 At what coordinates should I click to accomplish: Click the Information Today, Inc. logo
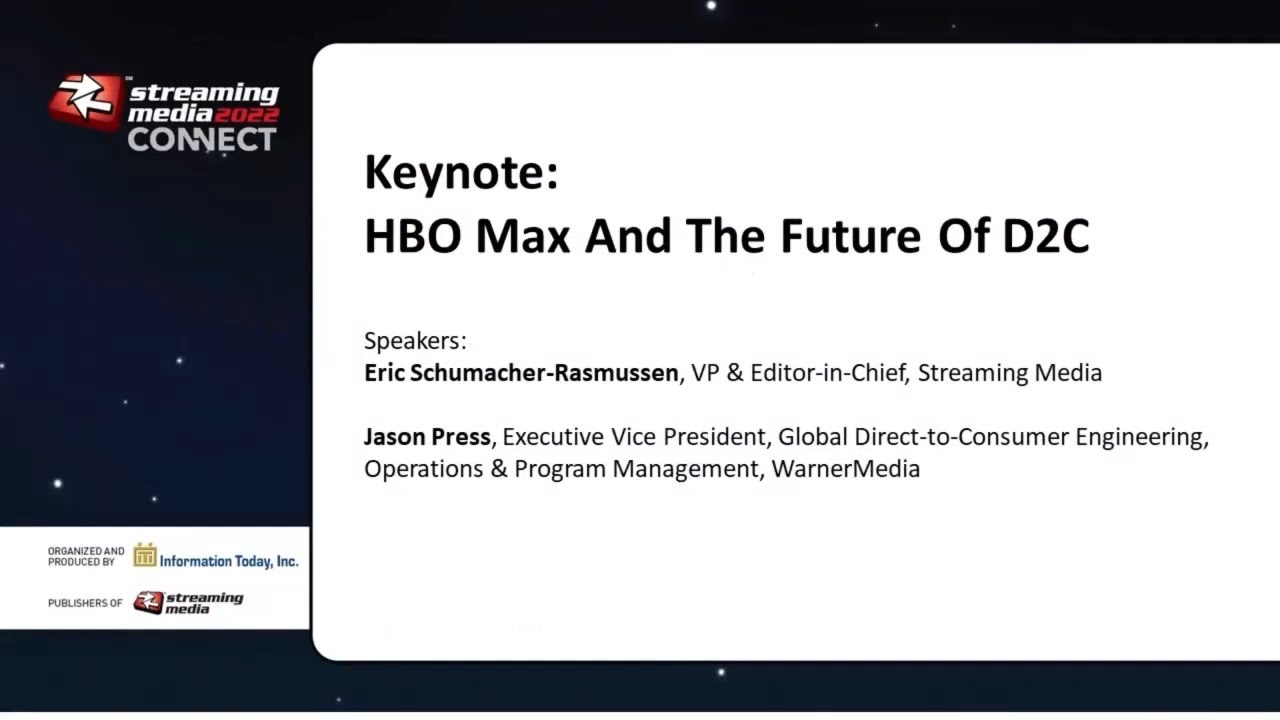pyautogui.click(x=216, y=557)
